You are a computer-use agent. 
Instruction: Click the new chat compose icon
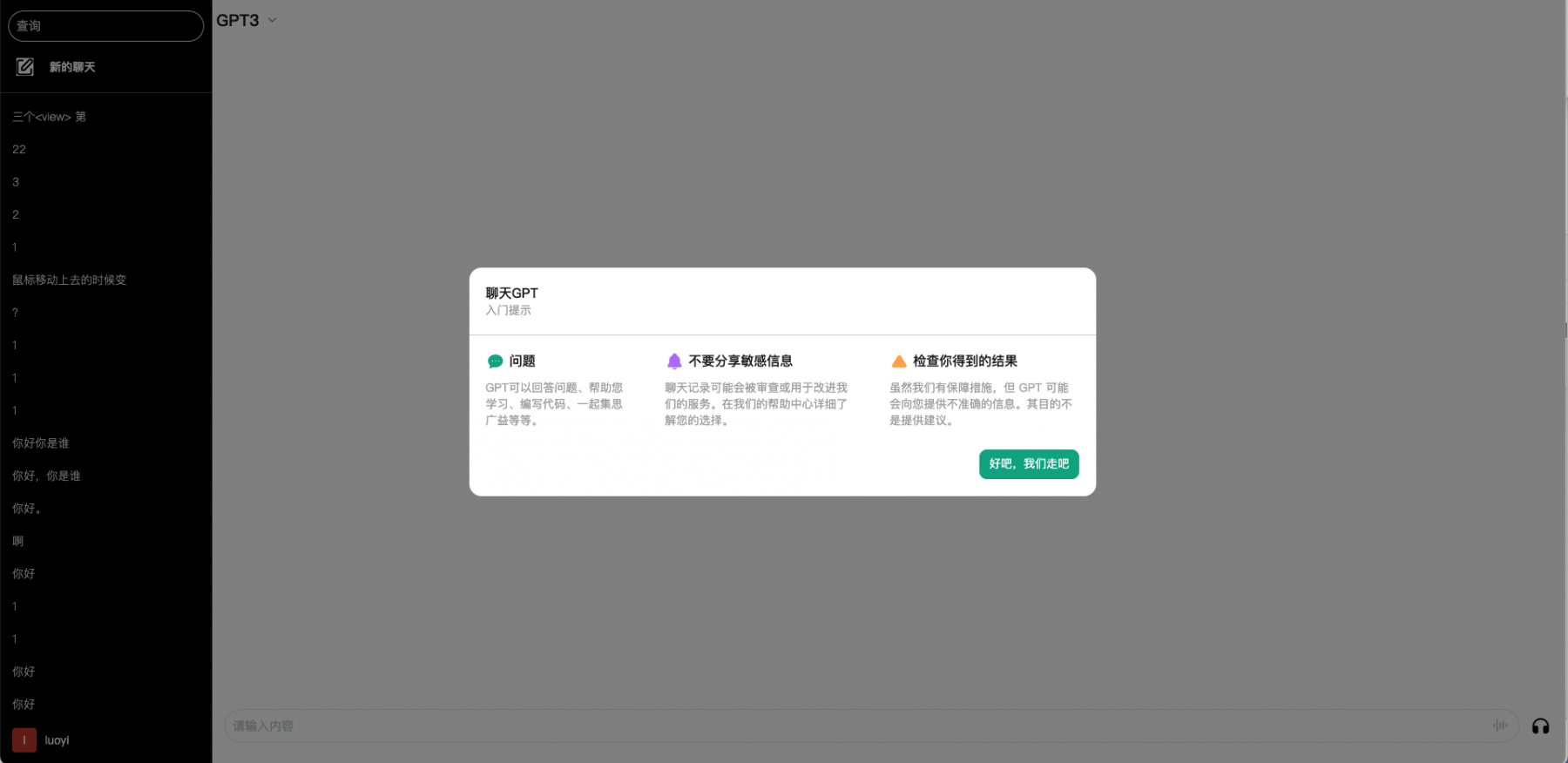[25, 67]
